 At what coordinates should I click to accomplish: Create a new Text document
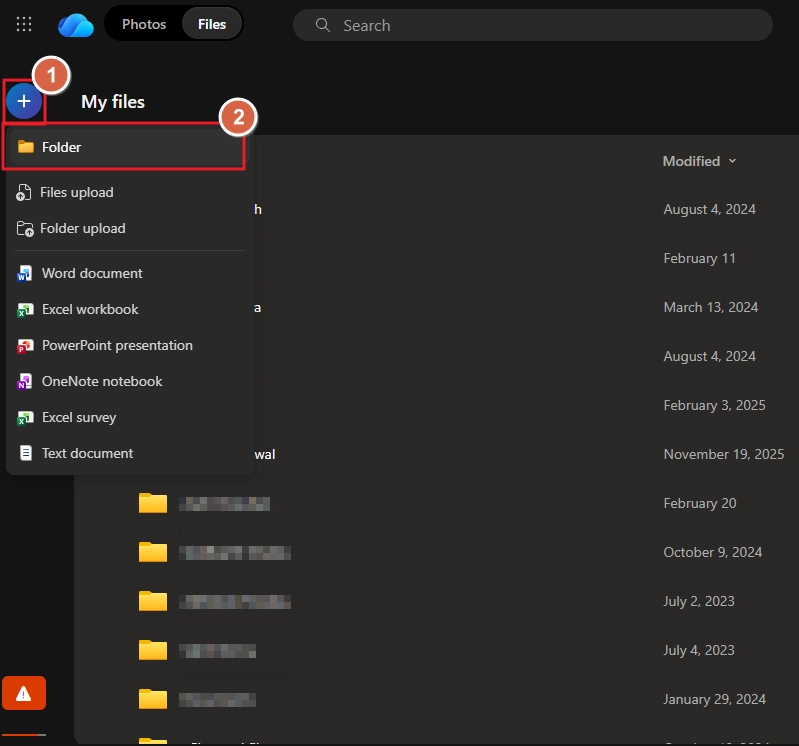click(130, 453)
